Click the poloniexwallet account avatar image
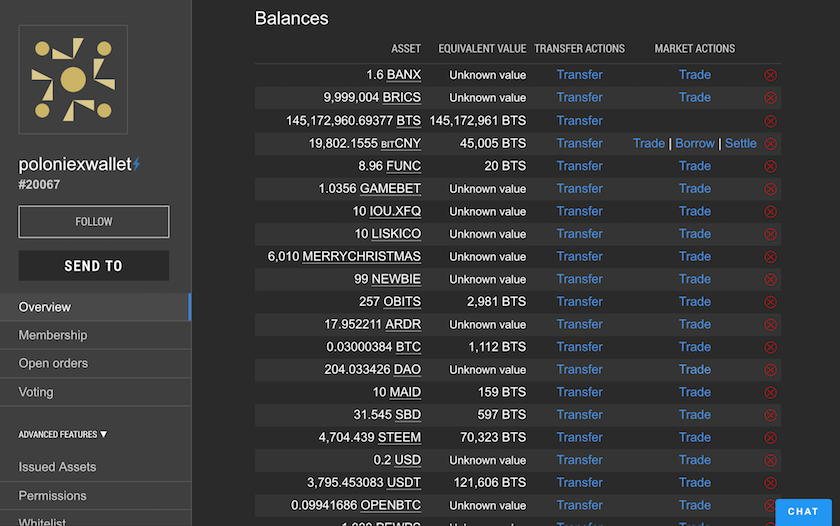This screenshot has width=840, height=526. pos(73,79)
